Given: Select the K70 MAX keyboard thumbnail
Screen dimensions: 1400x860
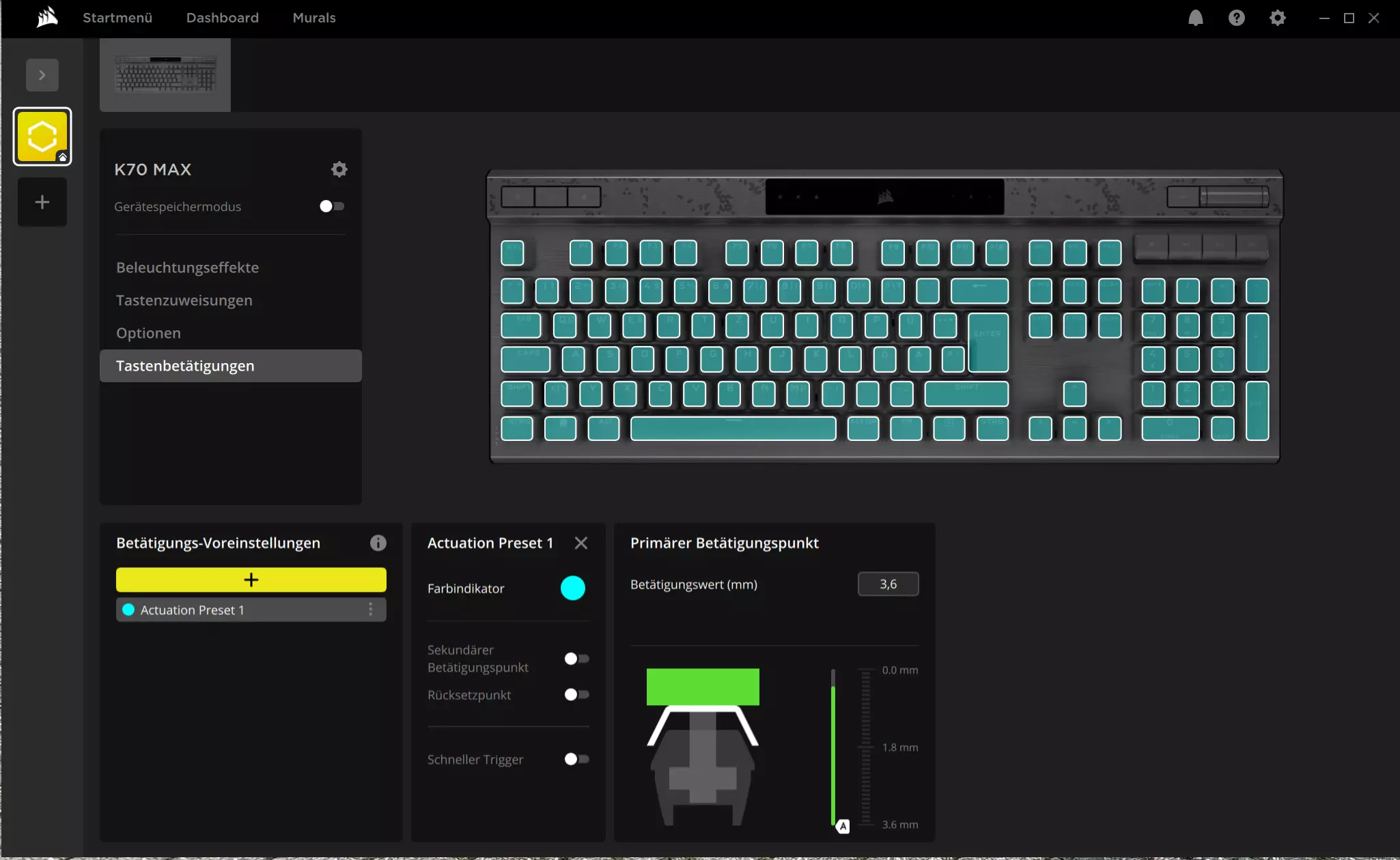Looking at the screenshot, I should pos(165,74).
